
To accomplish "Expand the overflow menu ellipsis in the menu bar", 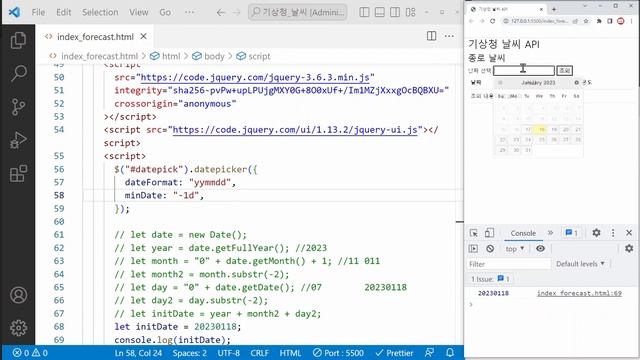I will [x=189, y=12].
